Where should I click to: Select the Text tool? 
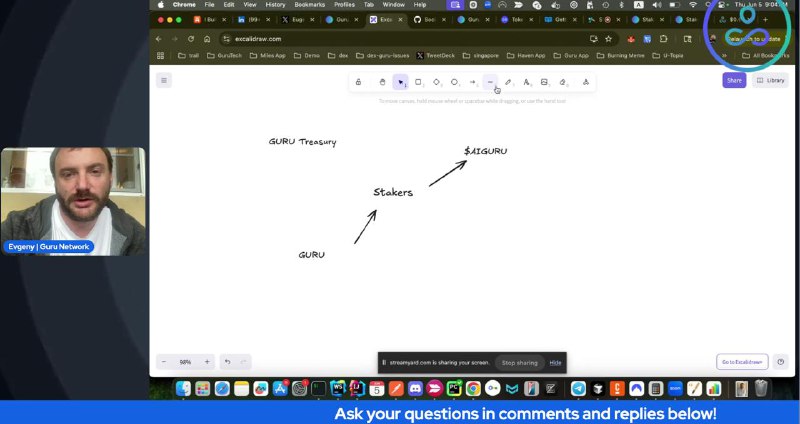click(x=527, y=82)
